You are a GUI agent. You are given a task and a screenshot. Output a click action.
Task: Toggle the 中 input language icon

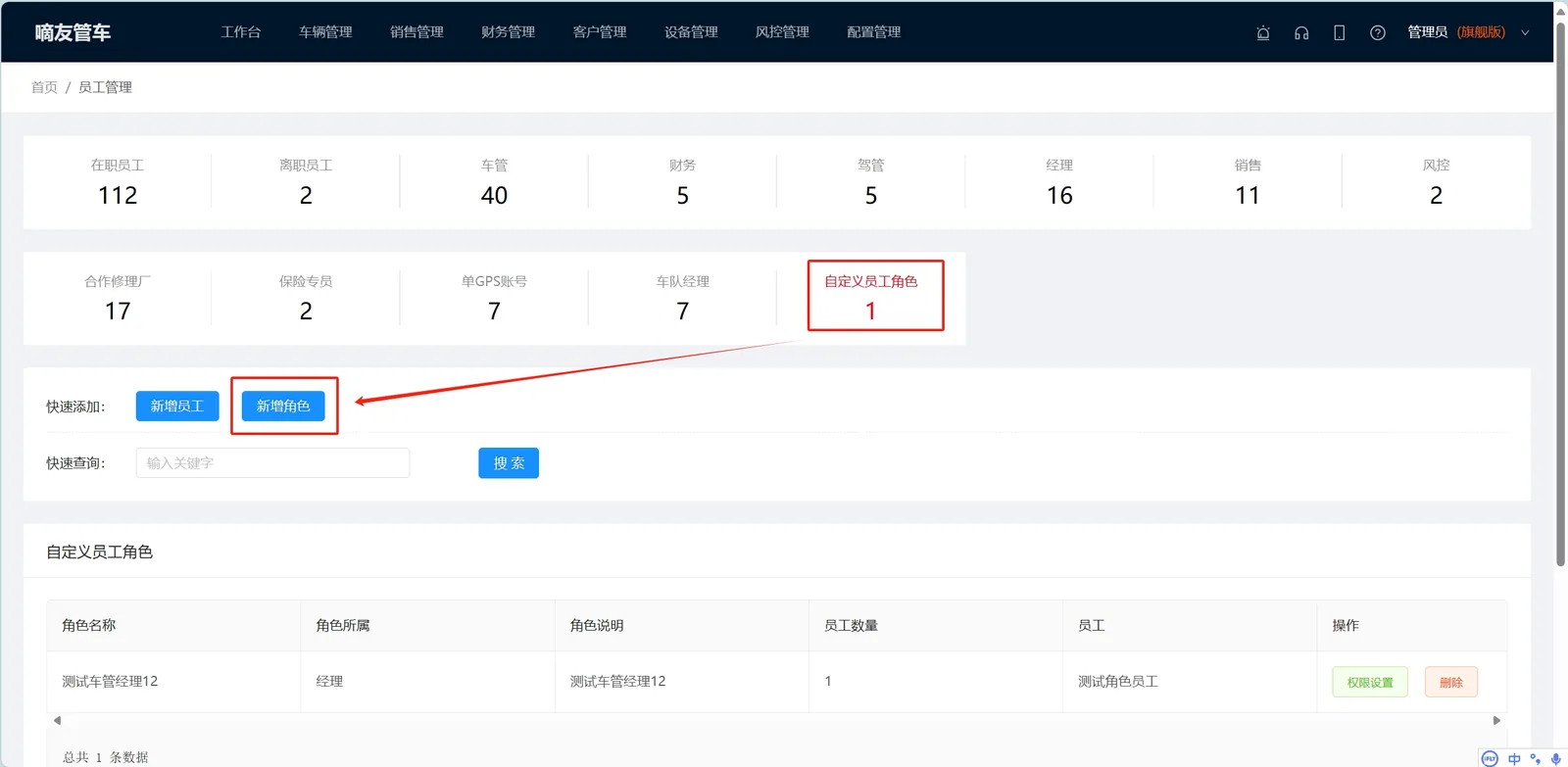(x=1514, y=758)
